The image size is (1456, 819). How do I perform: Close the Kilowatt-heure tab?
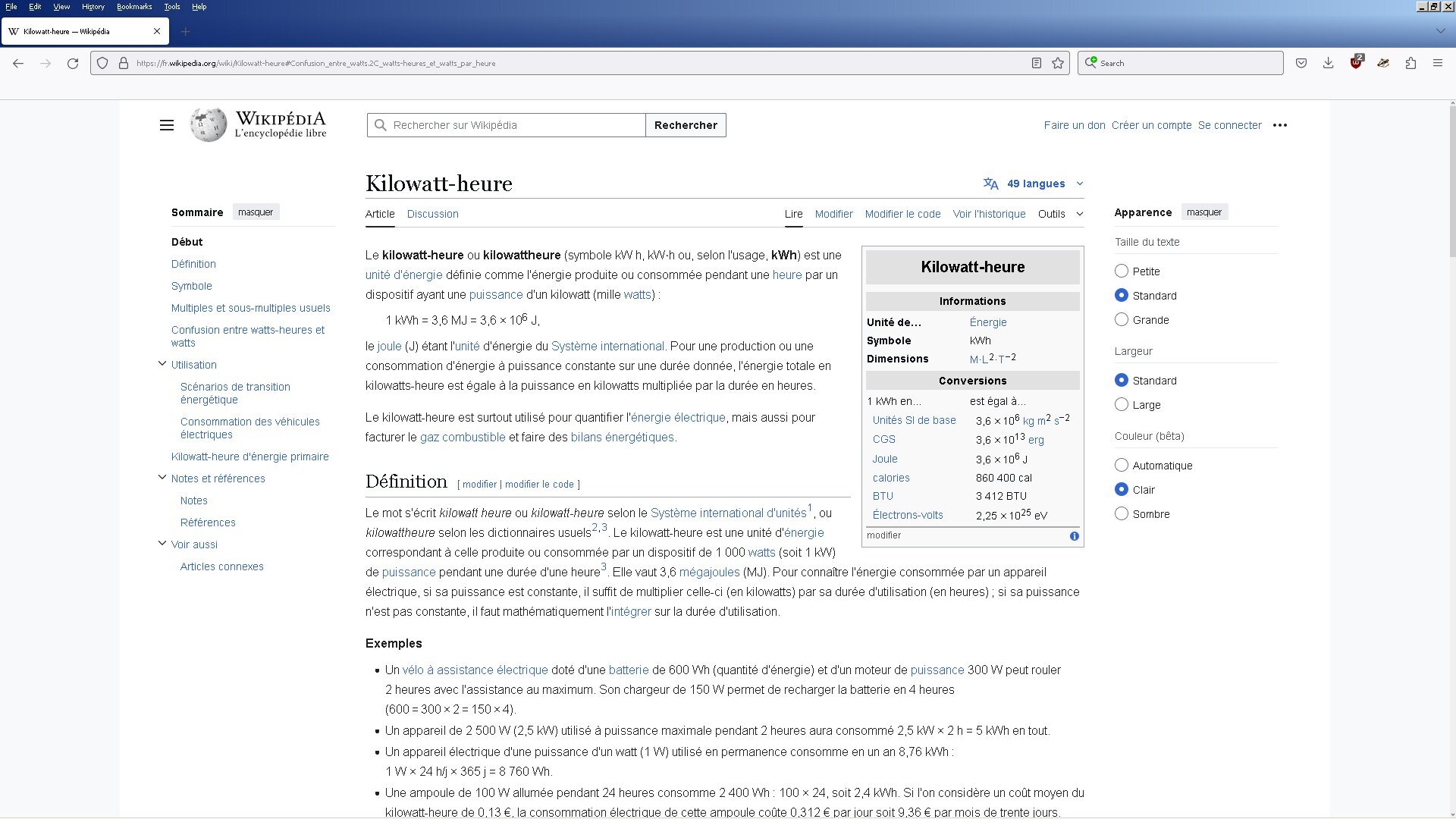[x=157, y=31]
